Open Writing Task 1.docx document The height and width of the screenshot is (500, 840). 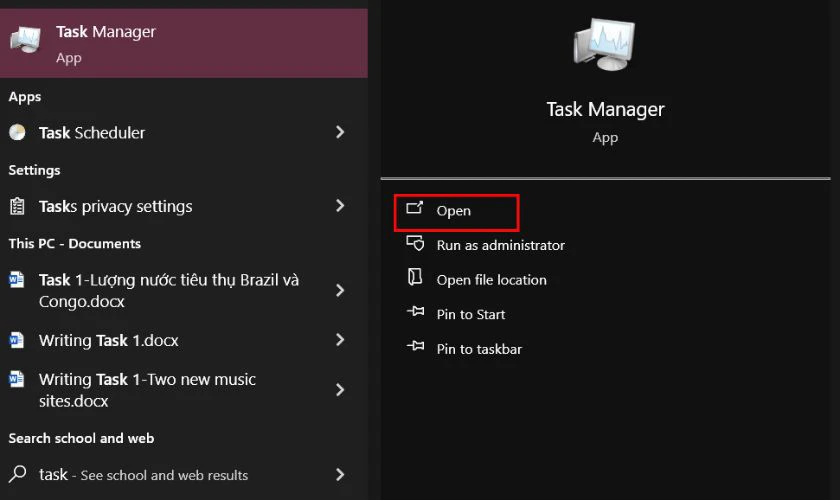[x=184, y=340]
